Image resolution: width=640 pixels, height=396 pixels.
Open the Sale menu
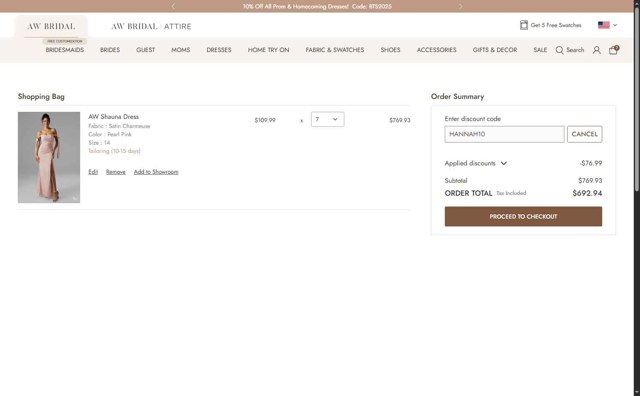point(540,50)
